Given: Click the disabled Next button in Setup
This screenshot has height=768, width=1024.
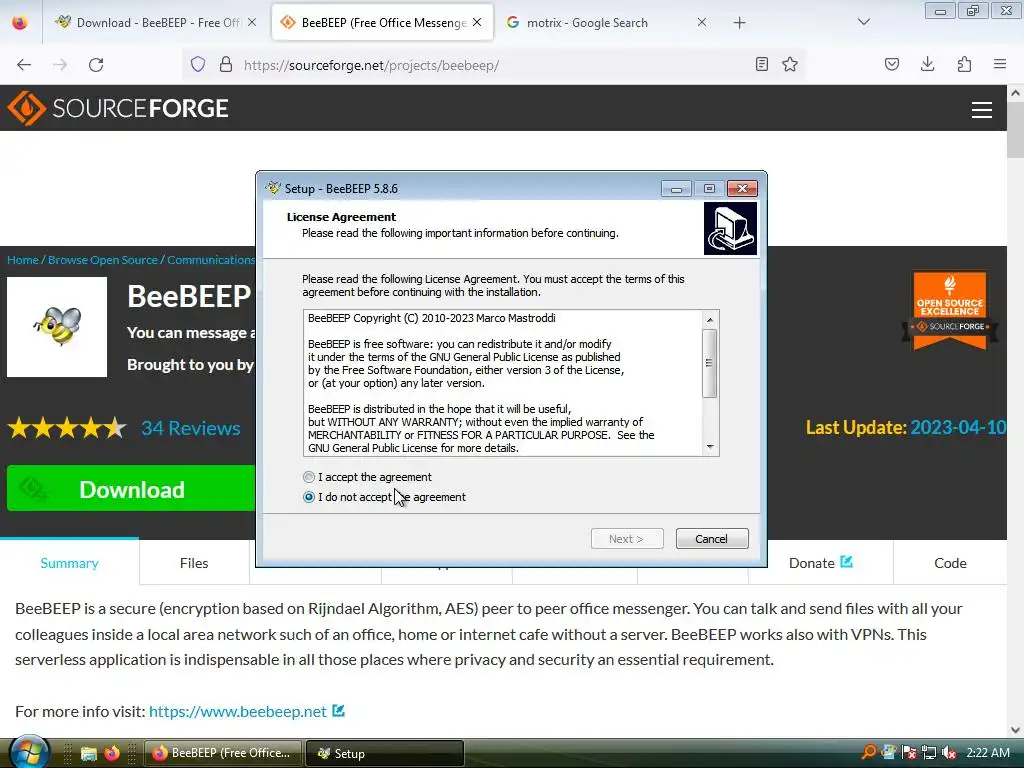Looking at the screenshot, I should (626, 539).
